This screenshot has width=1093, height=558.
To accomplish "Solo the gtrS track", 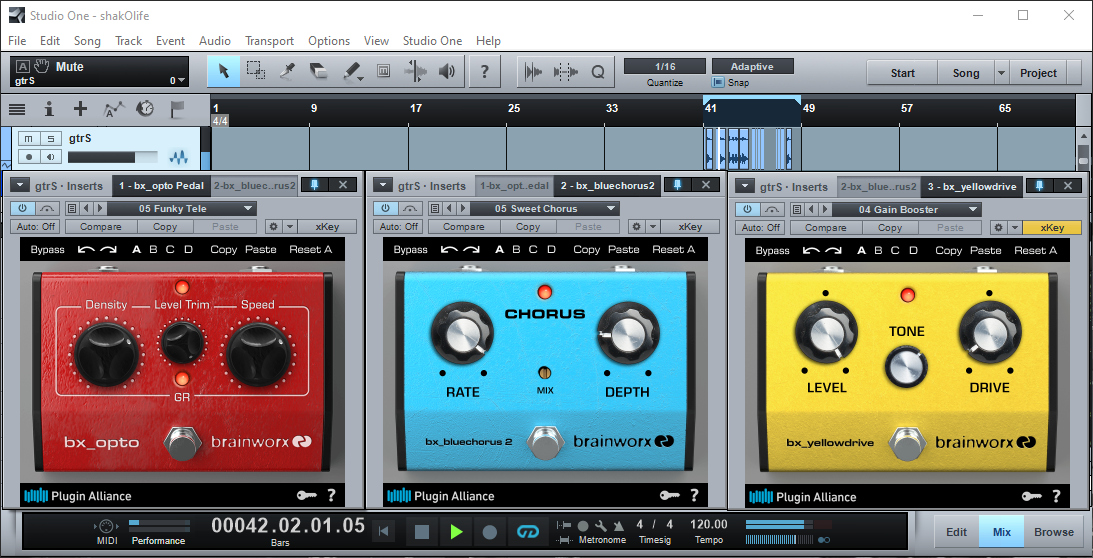I will 50,138.
